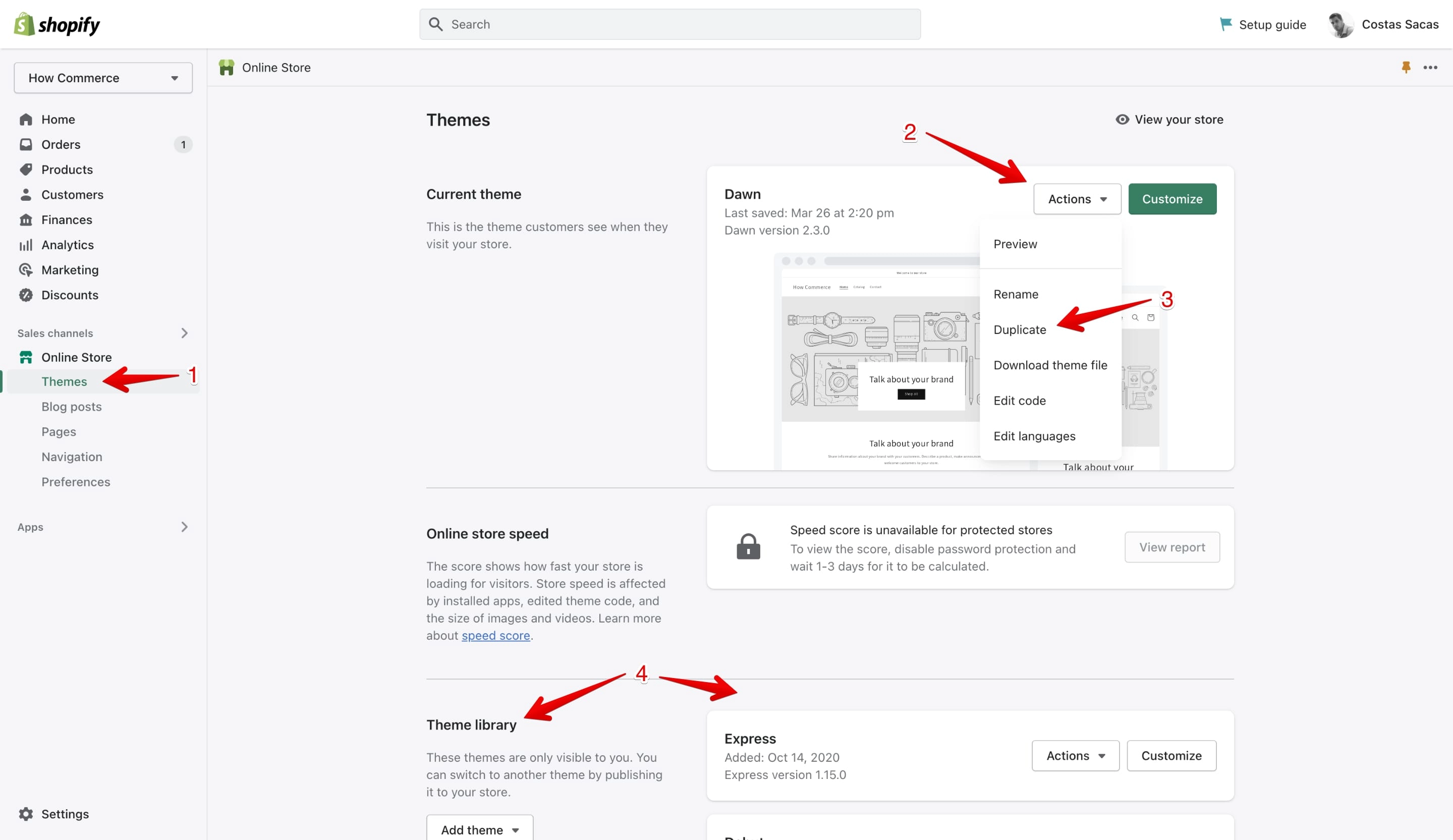Toggle the Dawn theme Actions dropdown
Image resolution: width=1453 pixels, height=840 pixels.
coord(1077,199)
